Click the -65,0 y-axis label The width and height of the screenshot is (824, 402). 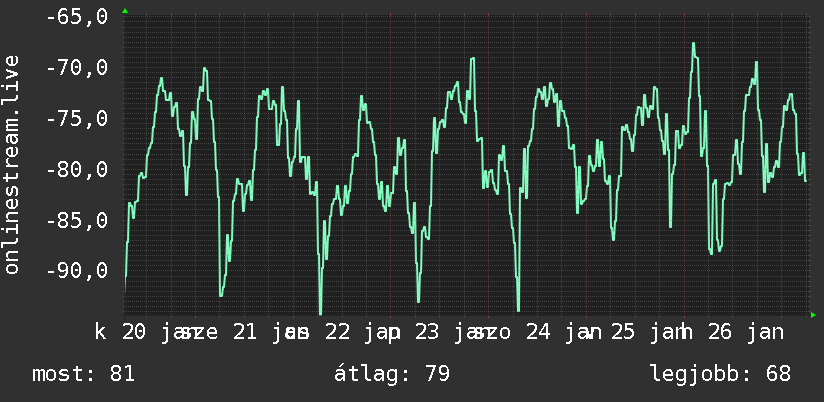tap(77, 17)
